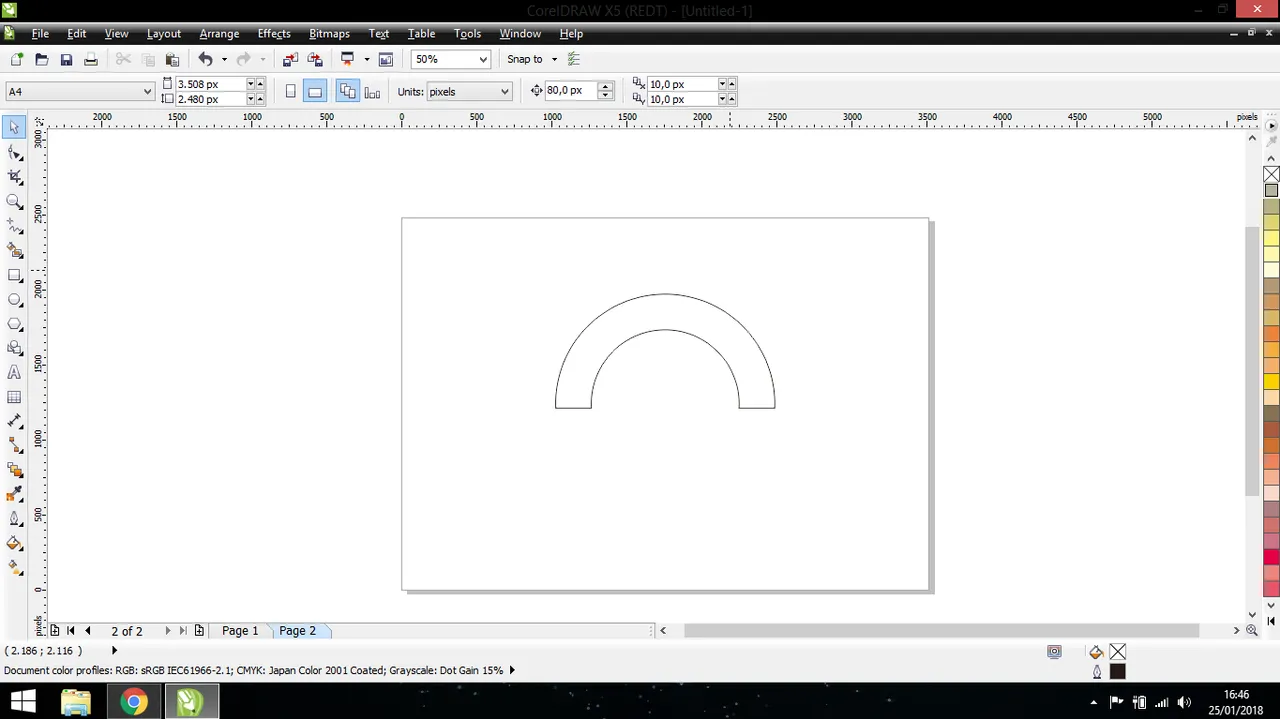Select the Pick tool
The image size is (1280, 719).
coord(14,127)
